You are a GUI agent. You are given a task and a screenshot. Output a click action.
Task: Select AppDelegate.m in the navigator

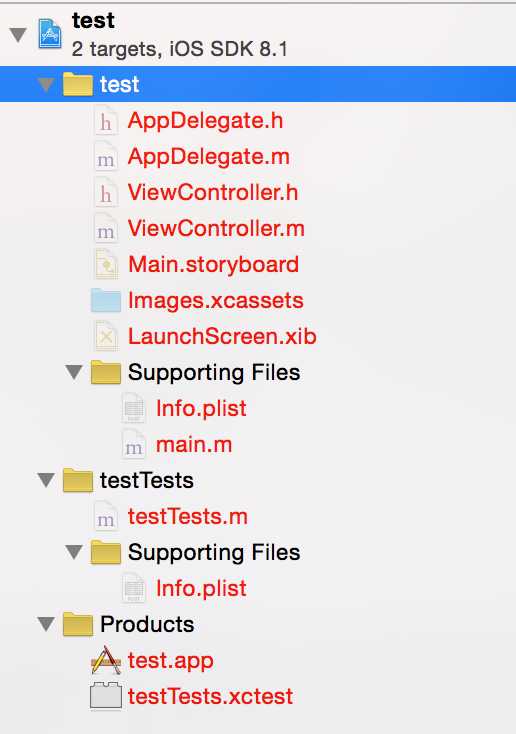pyautogui.click(x=209, y=156)
